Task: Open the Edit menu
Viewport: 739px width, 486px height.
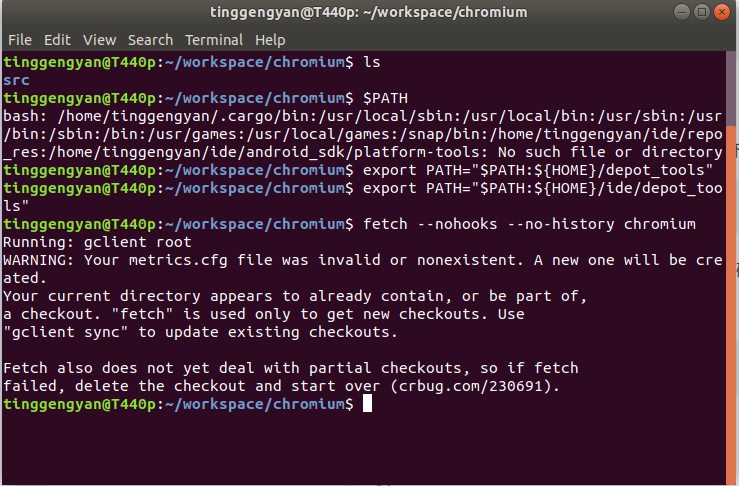Action: click(x=57, y=40)
